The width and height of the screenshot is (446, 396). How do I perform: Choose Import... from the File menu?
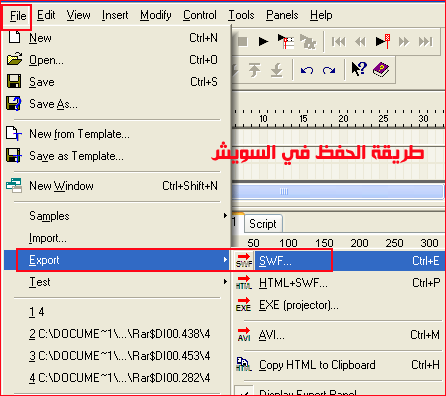click(x=117, y=238)
